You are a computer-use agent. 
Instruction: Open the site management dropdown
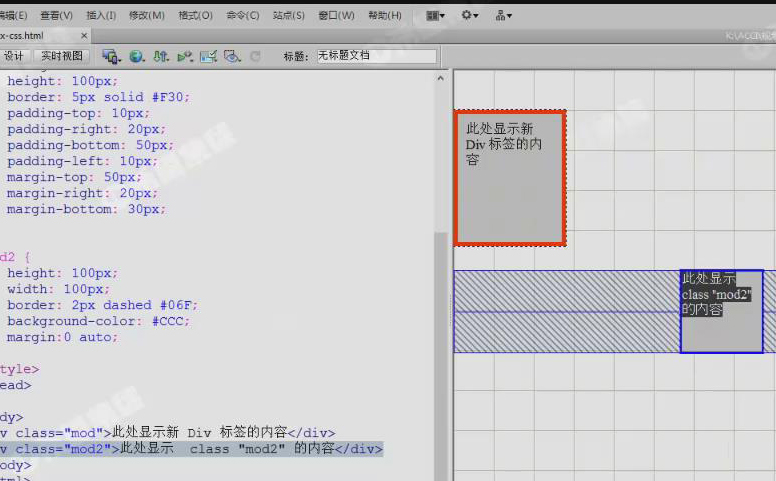[503, 15]
